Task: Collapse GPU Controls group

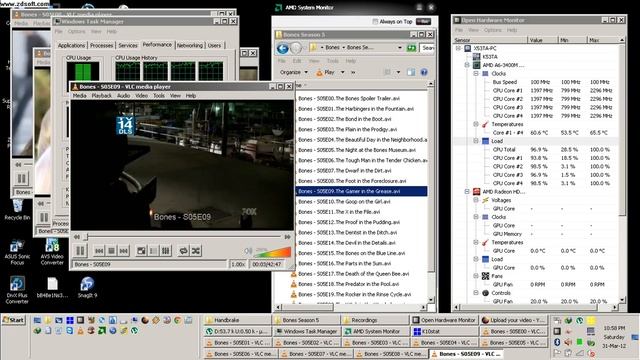Action: [x=476, y=293]
